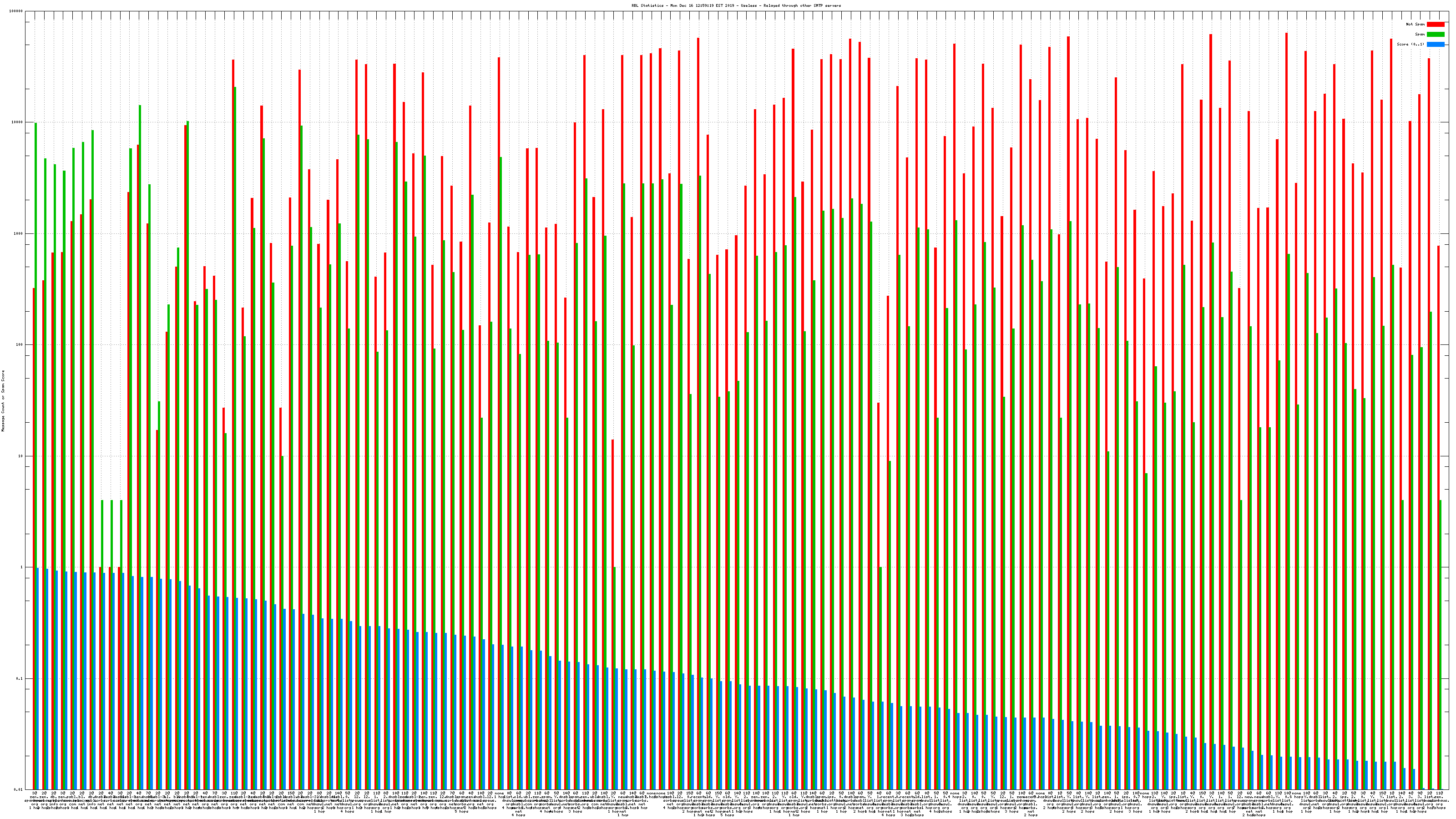Click the 'Score (0..1)' legend label
Image resolution: width=1456 pixels, height=819 pixels.
click(x=1410, y=44)
